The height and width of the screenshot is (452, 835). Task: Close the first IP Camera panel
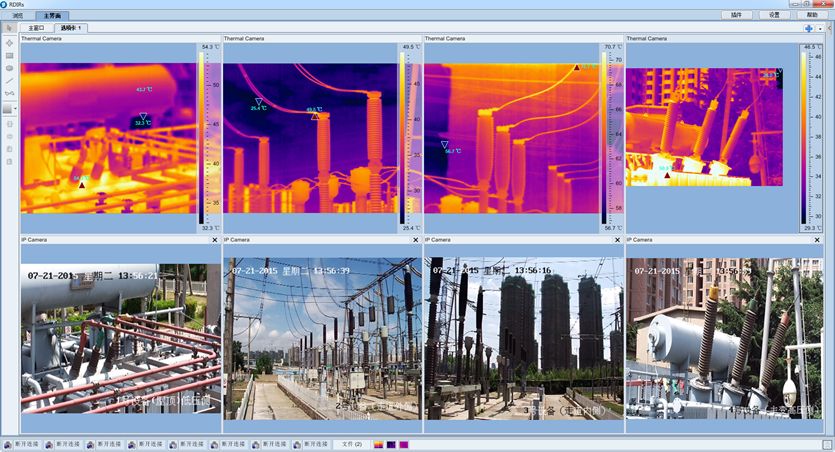pyautogui.click(x=214, y=240)
